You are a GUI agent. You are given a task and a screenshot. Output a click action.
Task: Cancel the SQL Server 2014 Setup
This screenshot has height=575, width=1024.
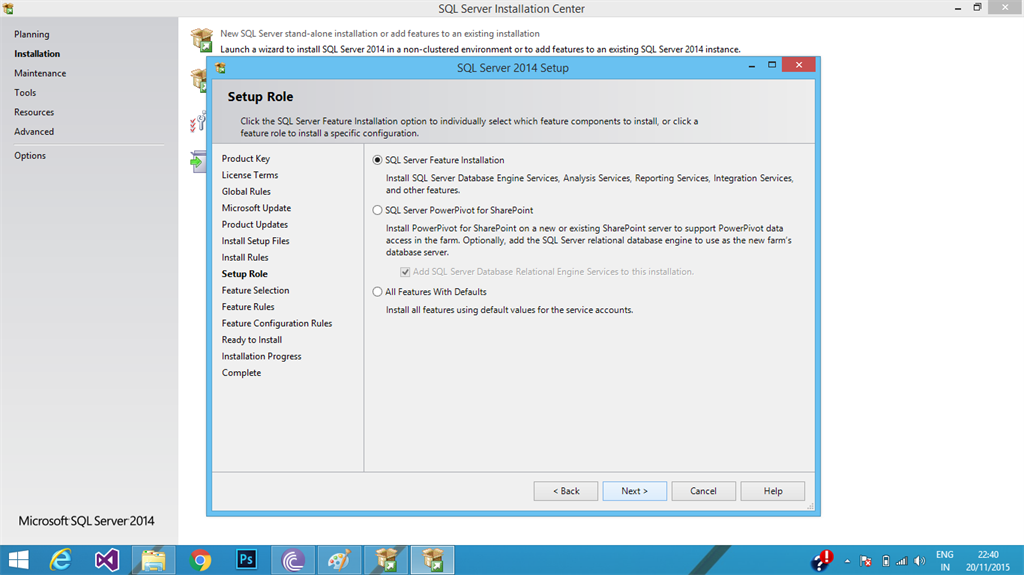pos(703,491)
